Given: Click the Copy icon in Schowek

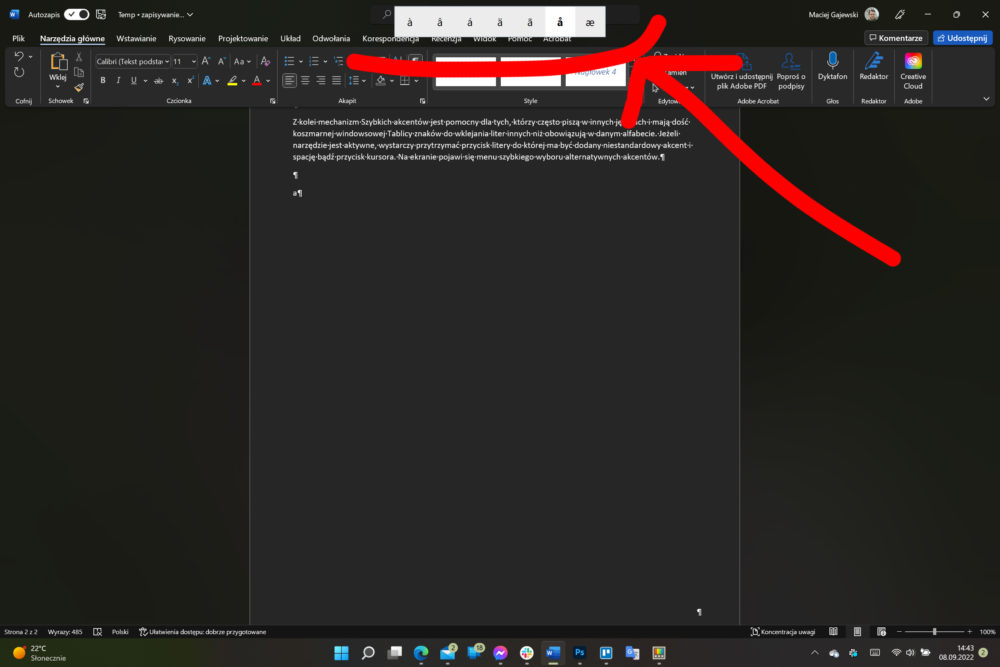Looking at the screenshot, I should point(79,72).
